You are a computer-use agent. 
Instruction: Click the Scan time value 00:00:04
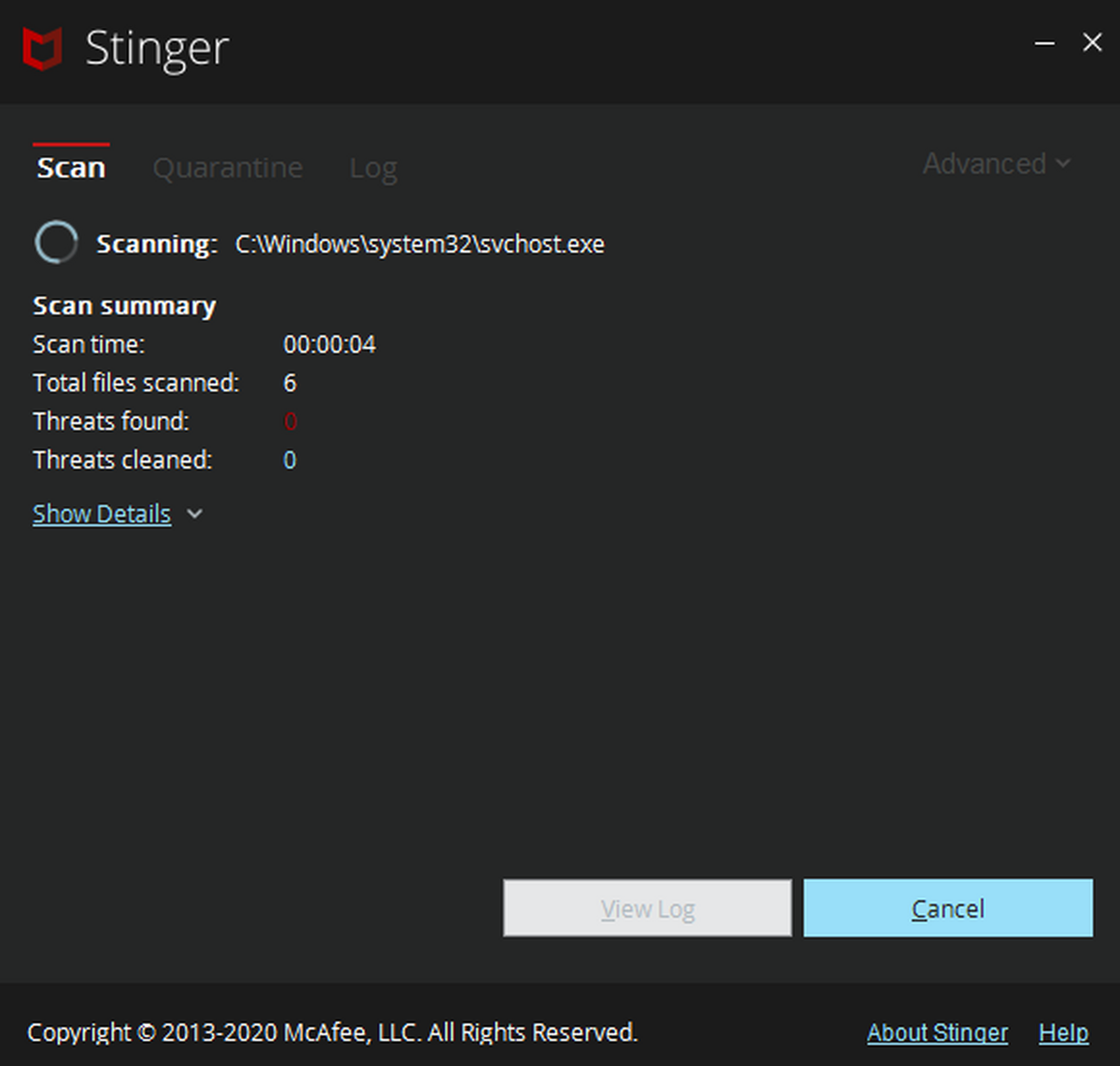click(x=329, y=344)
